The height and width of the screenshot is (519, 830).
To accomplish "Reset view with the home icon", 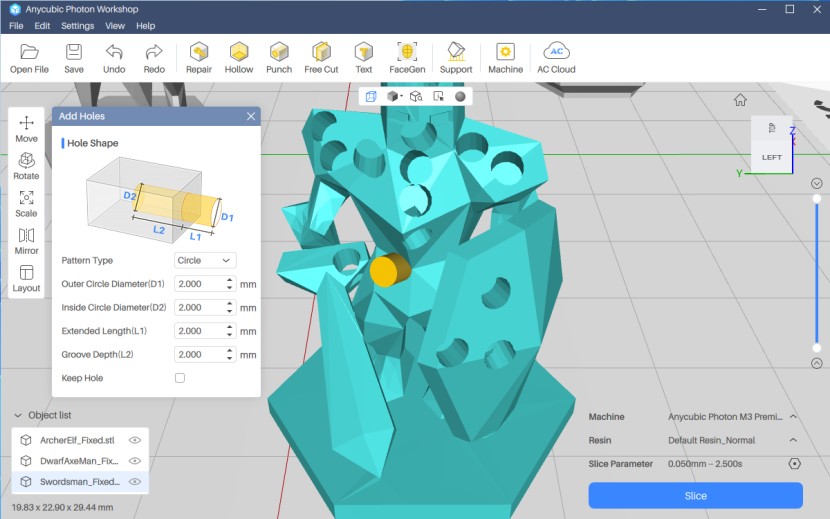I will click(x=740, y=100).
